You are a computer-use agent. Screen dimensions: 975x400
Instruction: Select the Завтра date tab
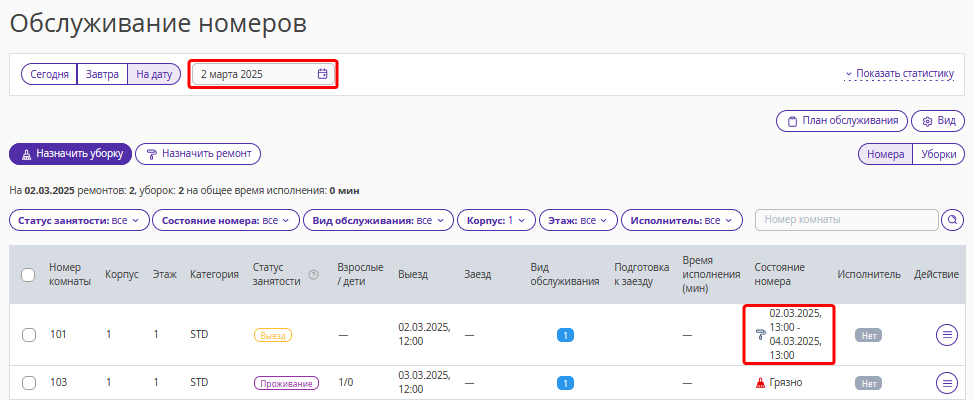pyautogui.click(x=102, y=74)
